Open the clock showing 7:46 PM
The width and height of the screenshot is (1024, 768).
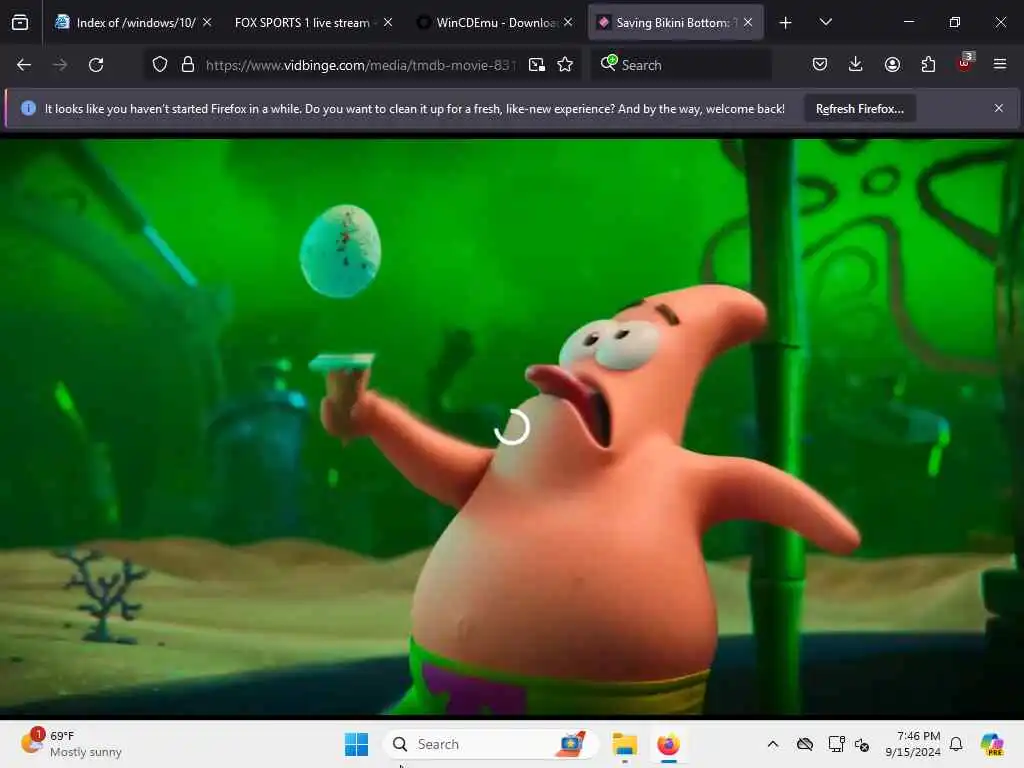(x=913, y=744)
